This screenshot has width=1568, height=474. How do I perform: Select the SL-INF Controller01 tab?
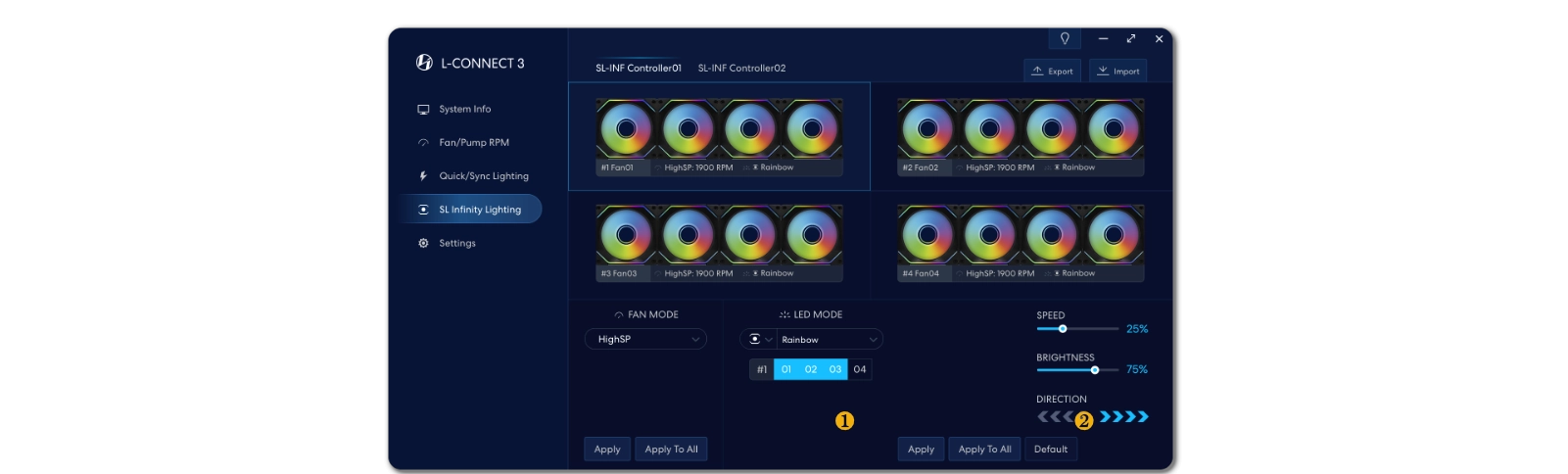pos(638,69)
